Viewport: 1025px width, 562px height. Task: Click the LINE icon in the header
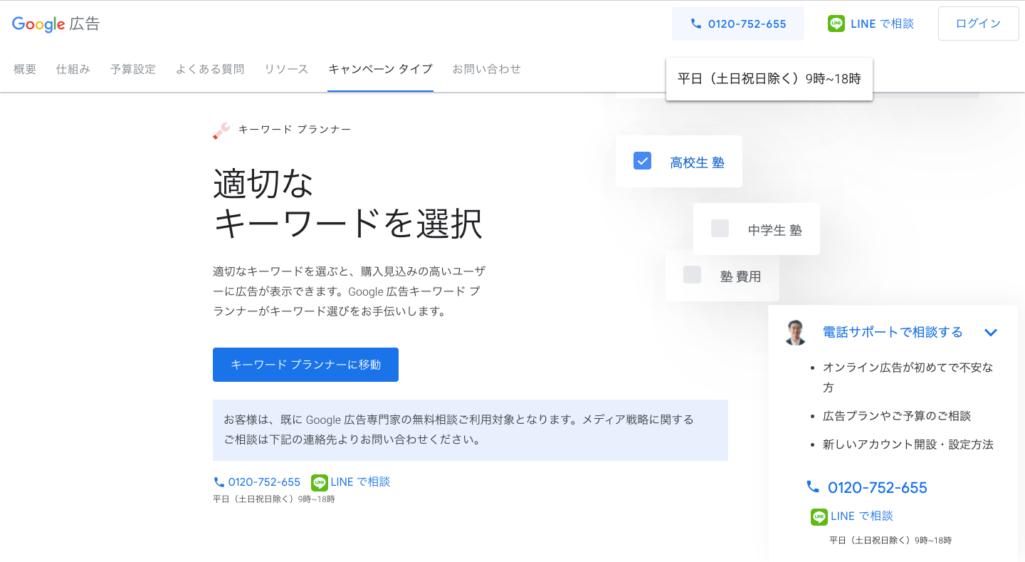835,24
